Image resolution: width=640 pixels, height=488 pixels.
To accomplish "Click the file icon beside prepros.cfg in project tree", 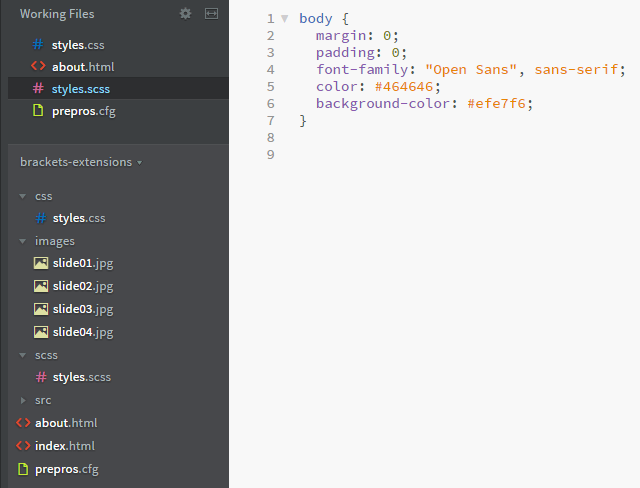I will (23, 468).
